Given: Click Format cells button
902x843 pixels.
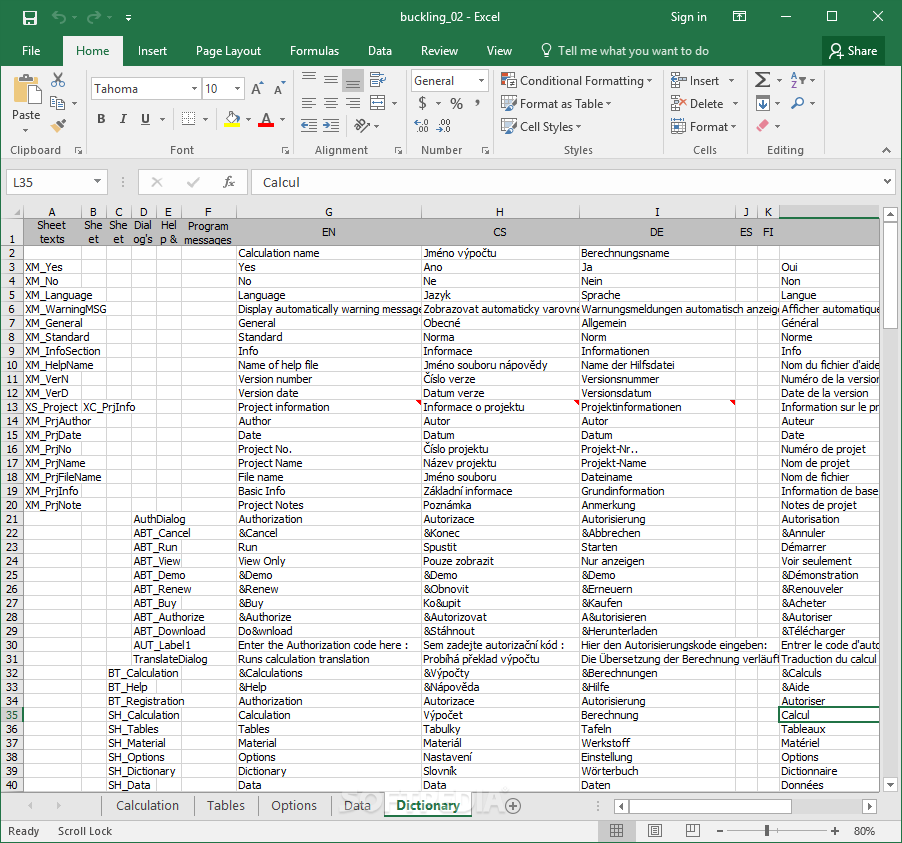Looking at the screenshot, I should coord(704,127).
